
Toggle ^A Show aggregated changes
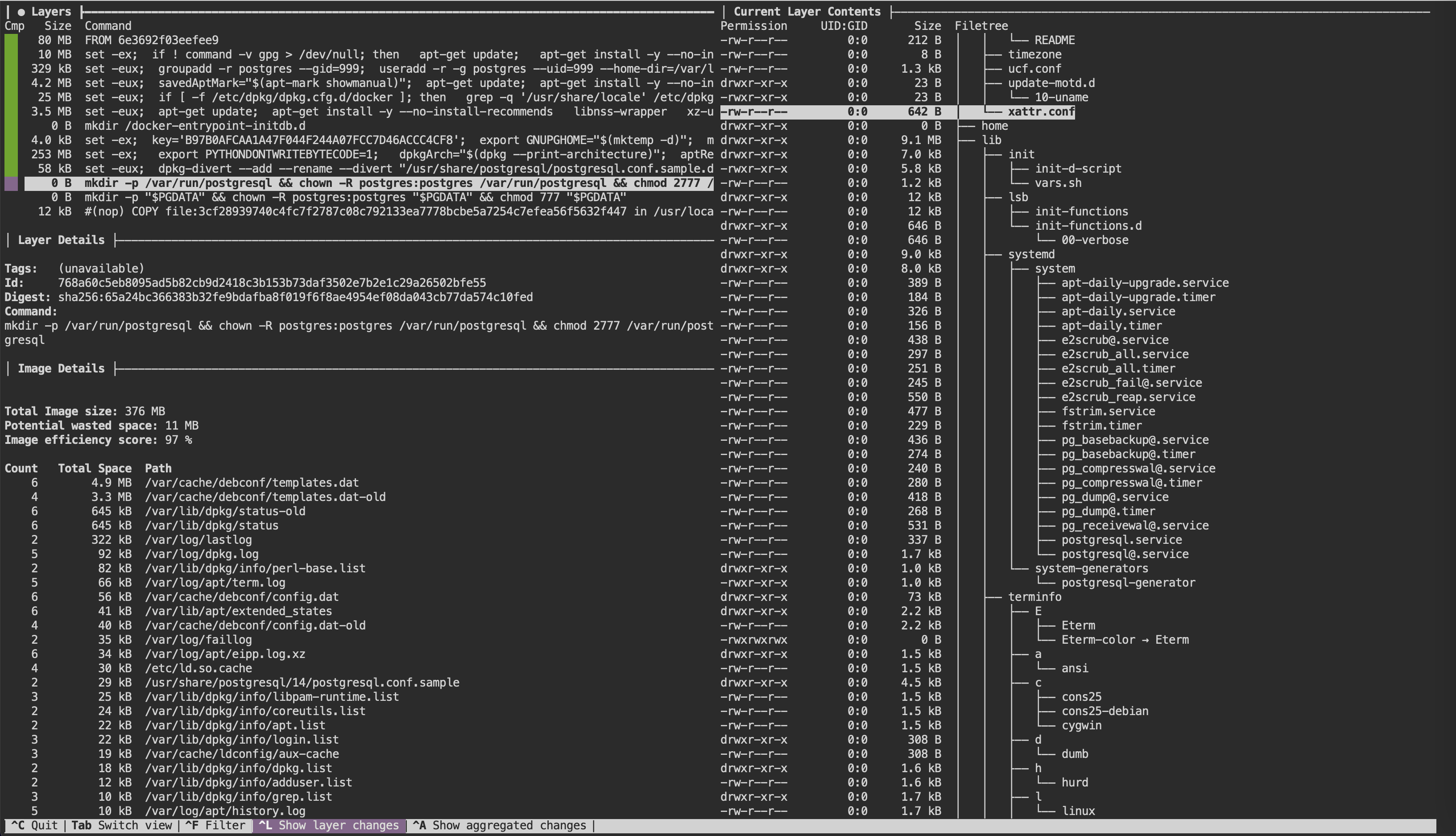click(499, 825)
